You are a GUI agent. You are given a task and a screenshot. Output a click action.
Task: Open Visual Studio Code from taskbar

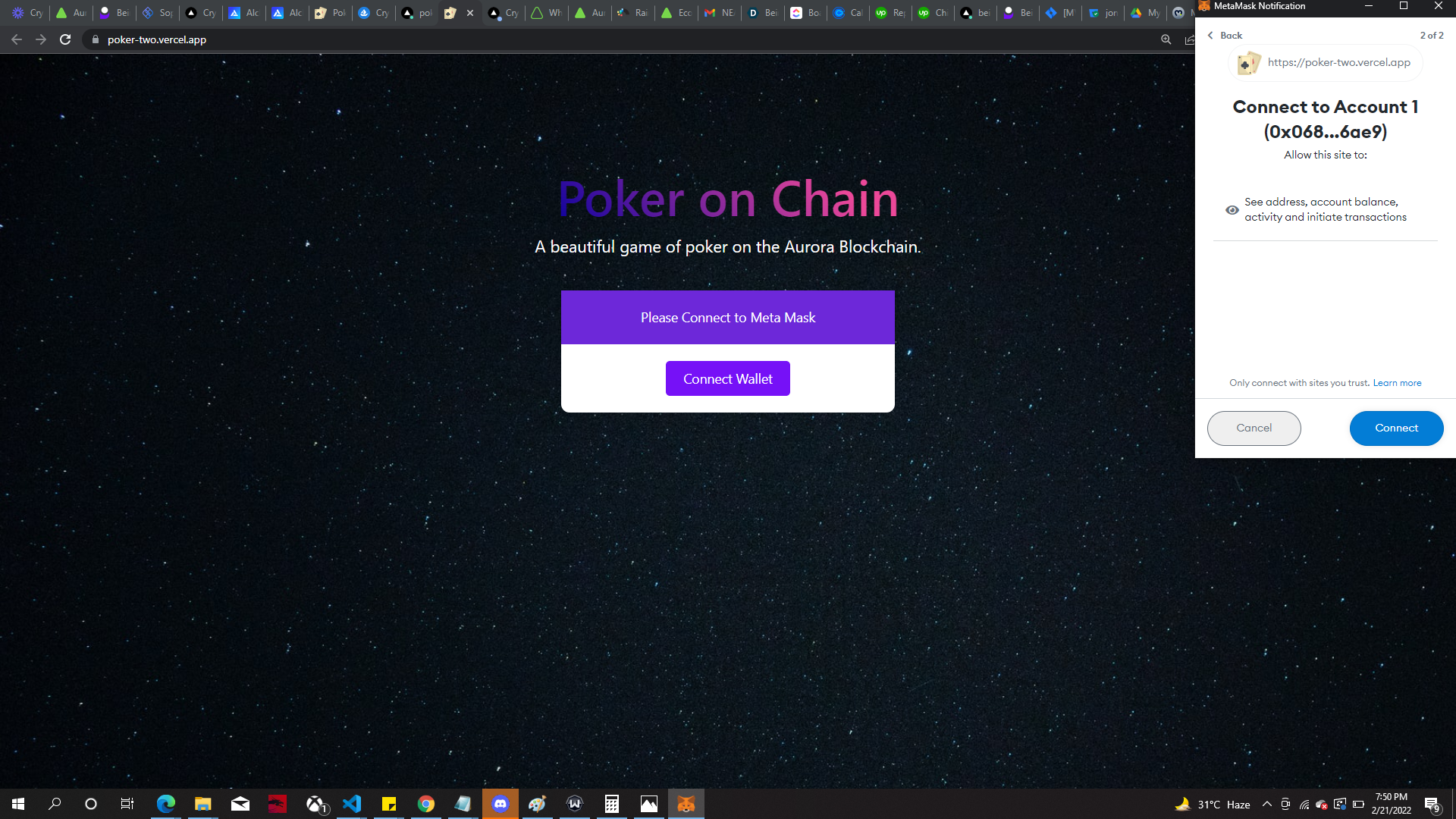click(351, 804)
